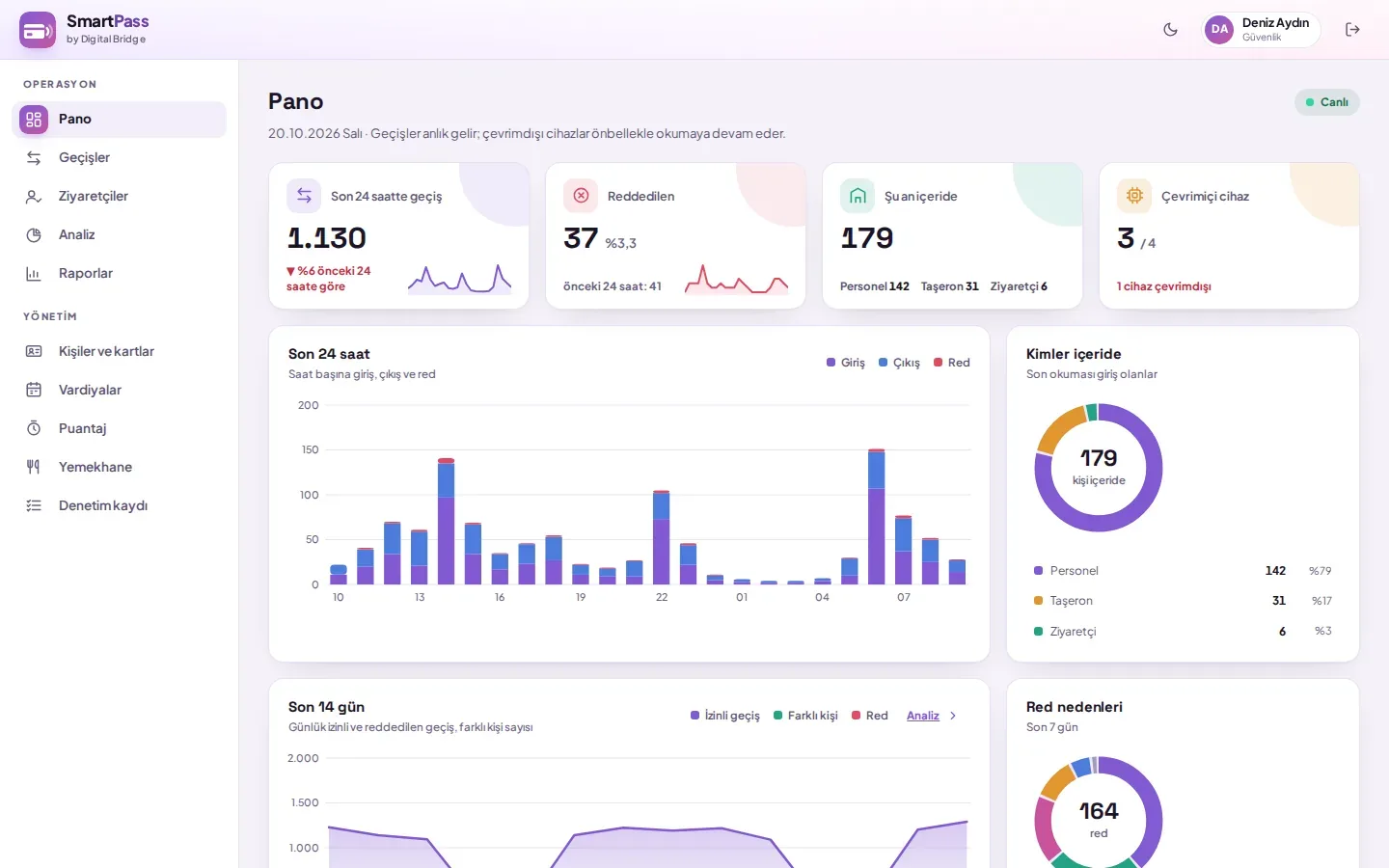Click the Çevrimiçi cihaz chip icon
Image resolution: width=1389 pixels, height=868 pixels.
coord(1134,196)
